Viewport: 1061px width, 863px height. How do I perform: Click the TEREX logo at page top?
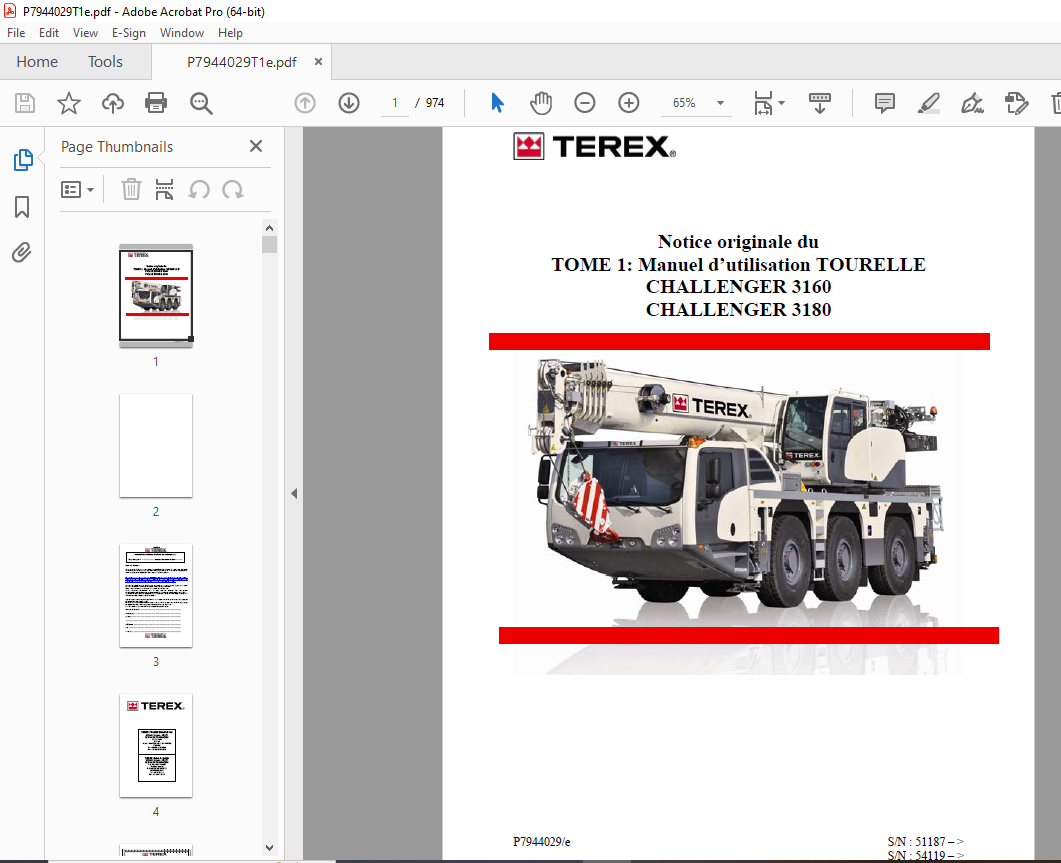click(x=595, y=146)
